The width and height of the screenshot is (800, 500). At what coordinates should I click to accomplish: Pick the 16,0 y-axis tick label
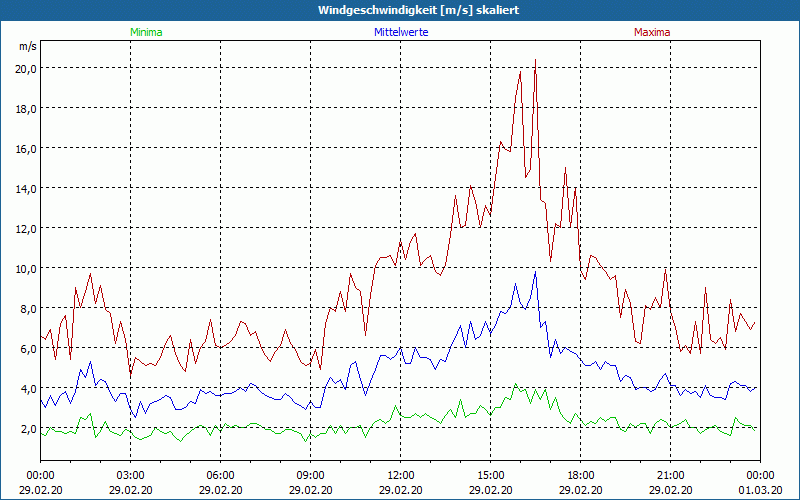[x=25, y=148]
